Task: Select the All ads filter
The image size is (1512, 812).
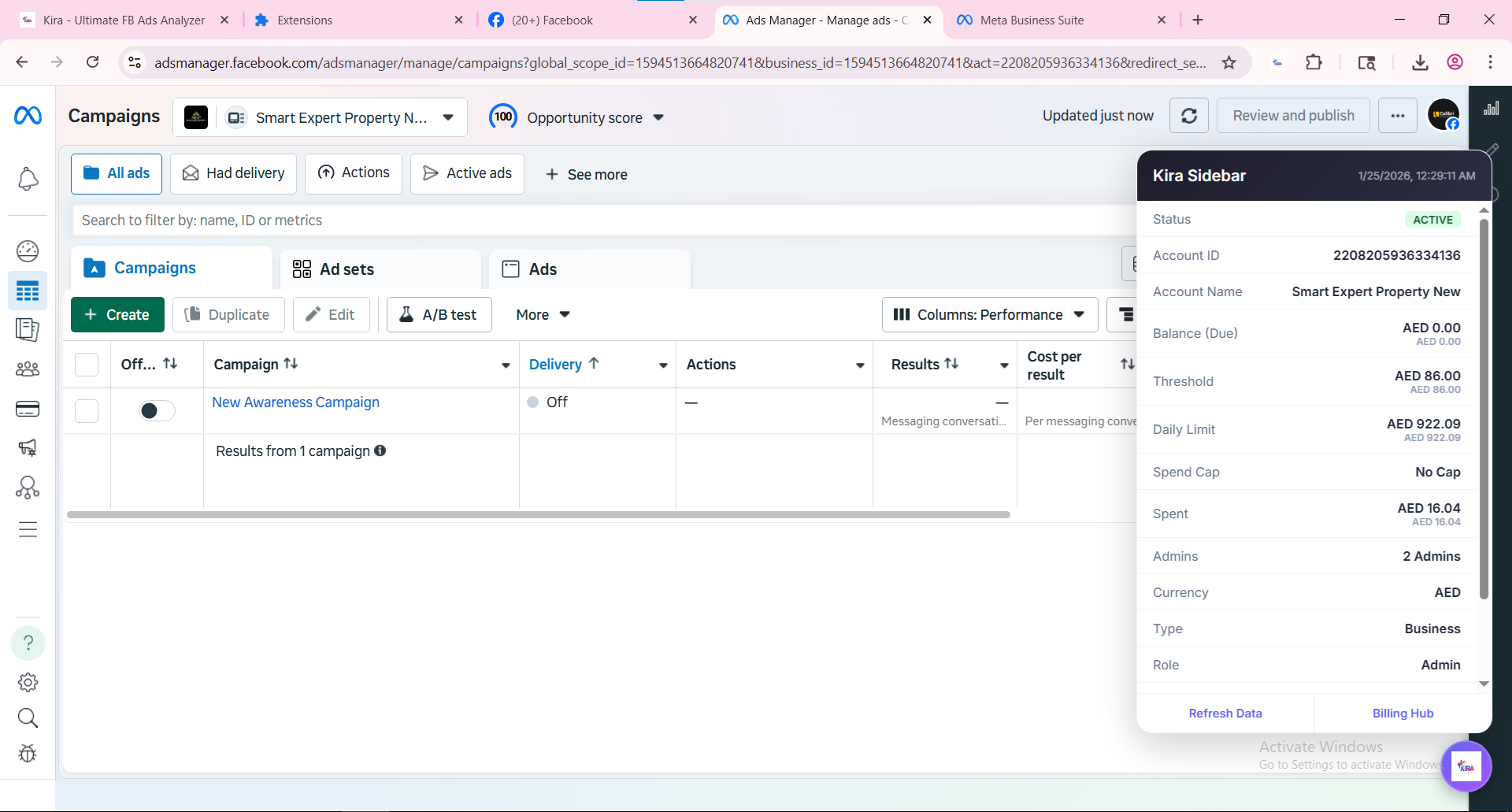Action: pos(117,173)
